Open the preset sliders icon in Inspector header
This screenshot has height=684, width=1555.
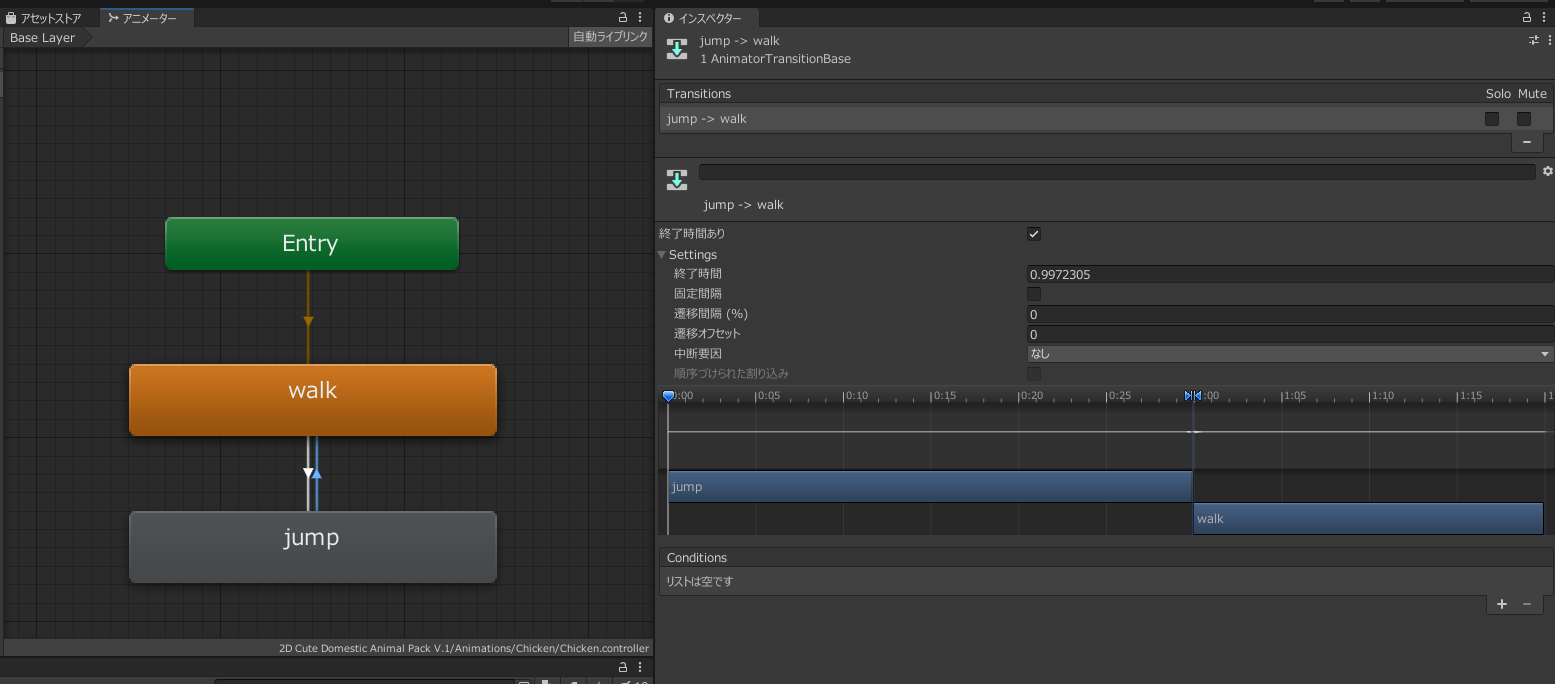click(1534, 41)
